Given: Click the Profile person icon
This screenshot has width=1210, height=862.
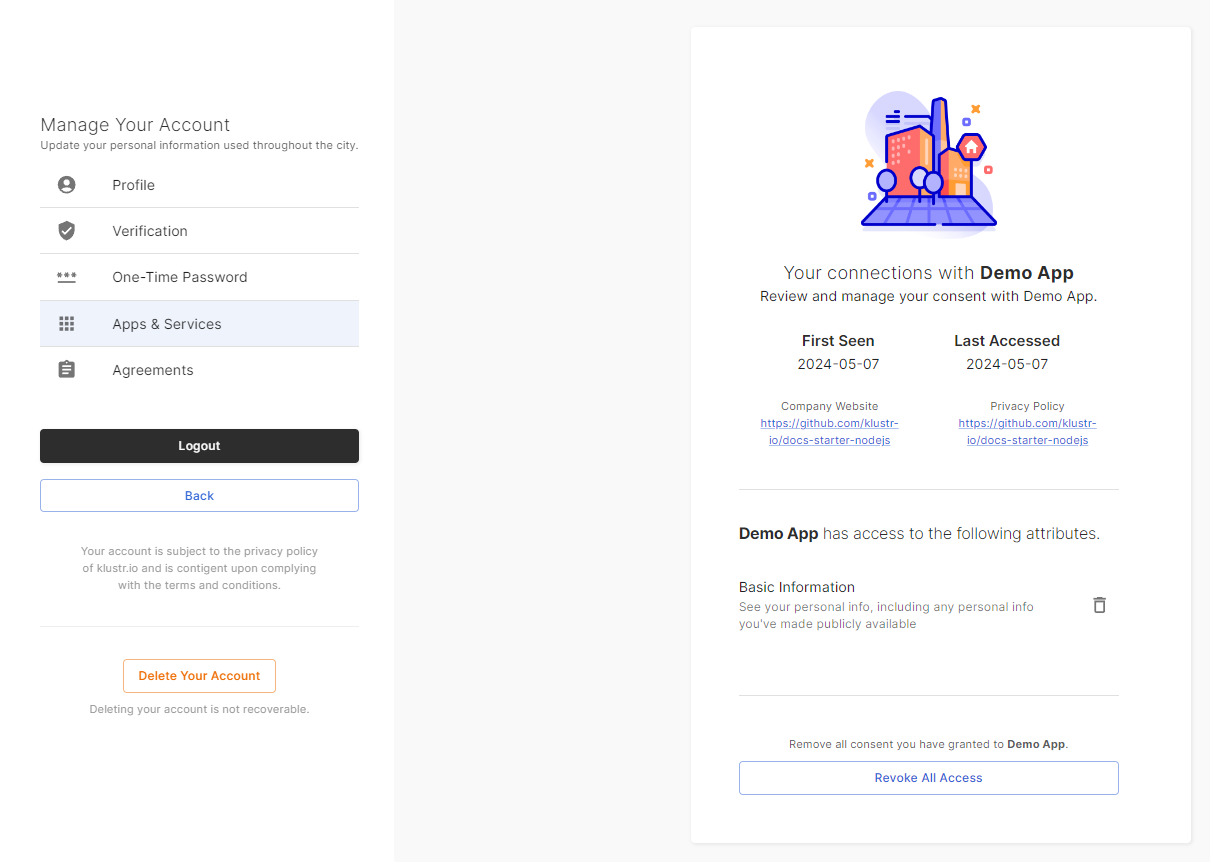Looking at the screenshot, I should [x=67, y=185].
